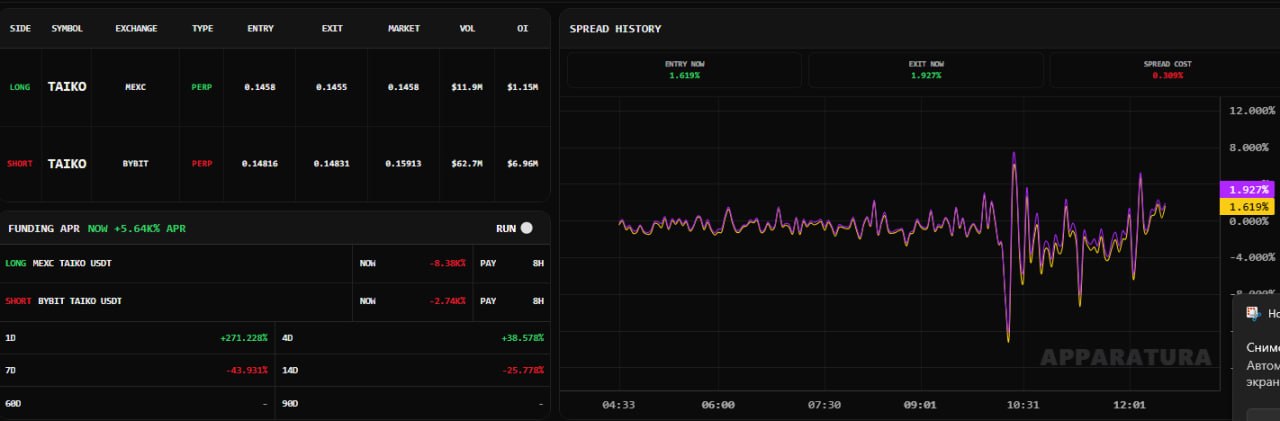The width and height of the screenshot is (1280, 421).
Task: Select the LONG TAIKO MEXC row
Action: [275, 87]
